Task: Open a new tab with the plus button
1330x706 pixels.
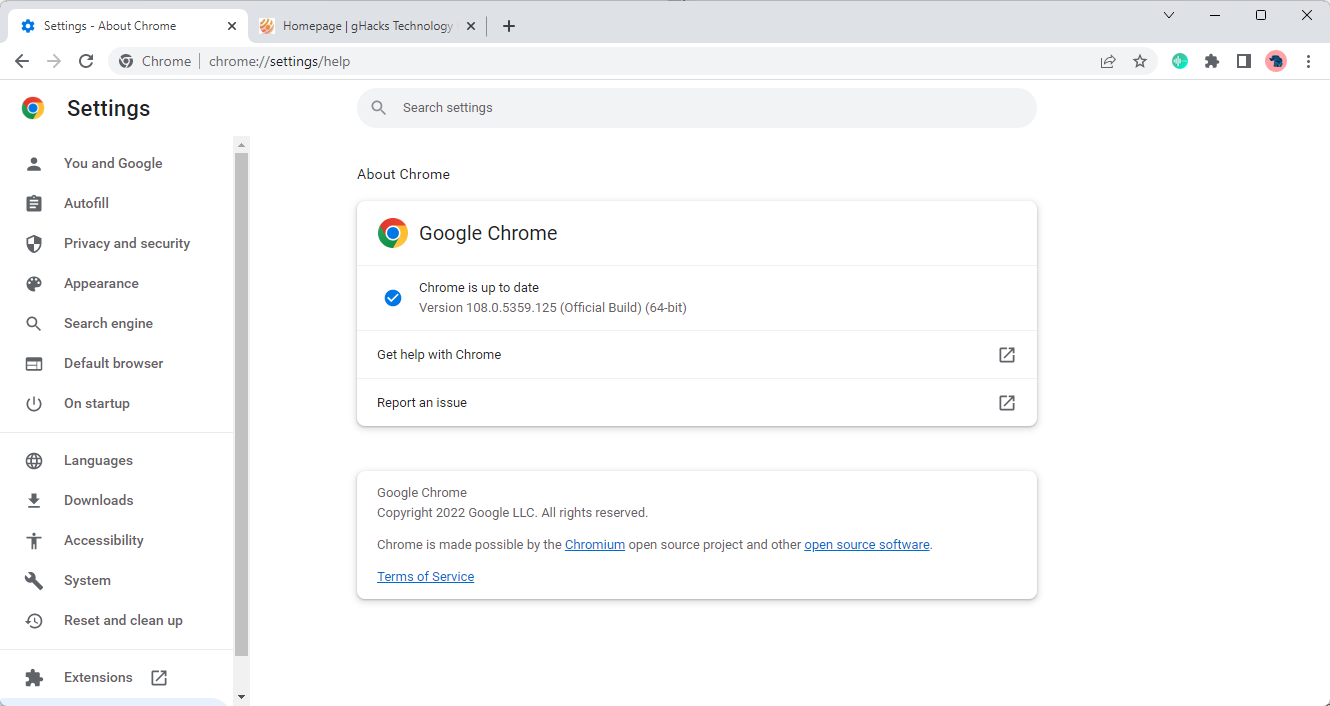Action: (x=509, y=26)
